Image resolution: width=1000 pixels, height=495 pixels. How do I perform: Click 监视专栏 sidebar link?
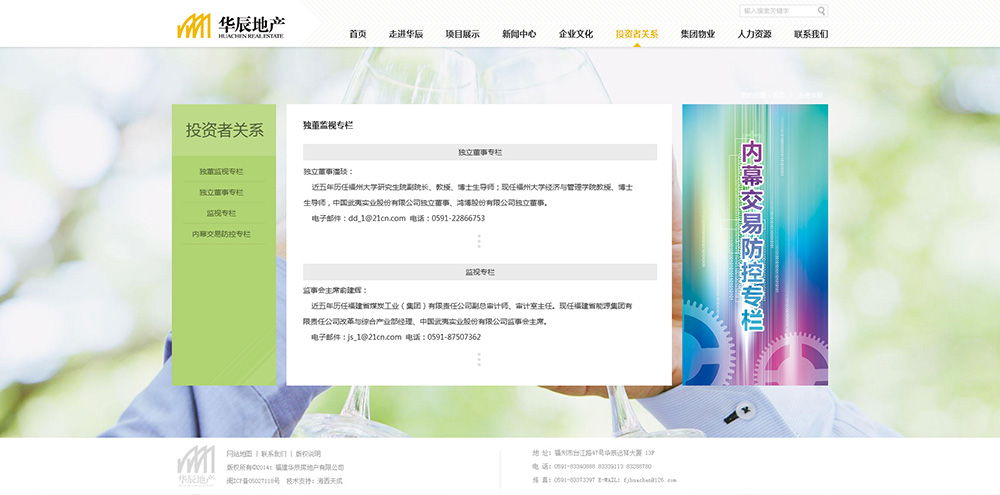coord(221,213)
